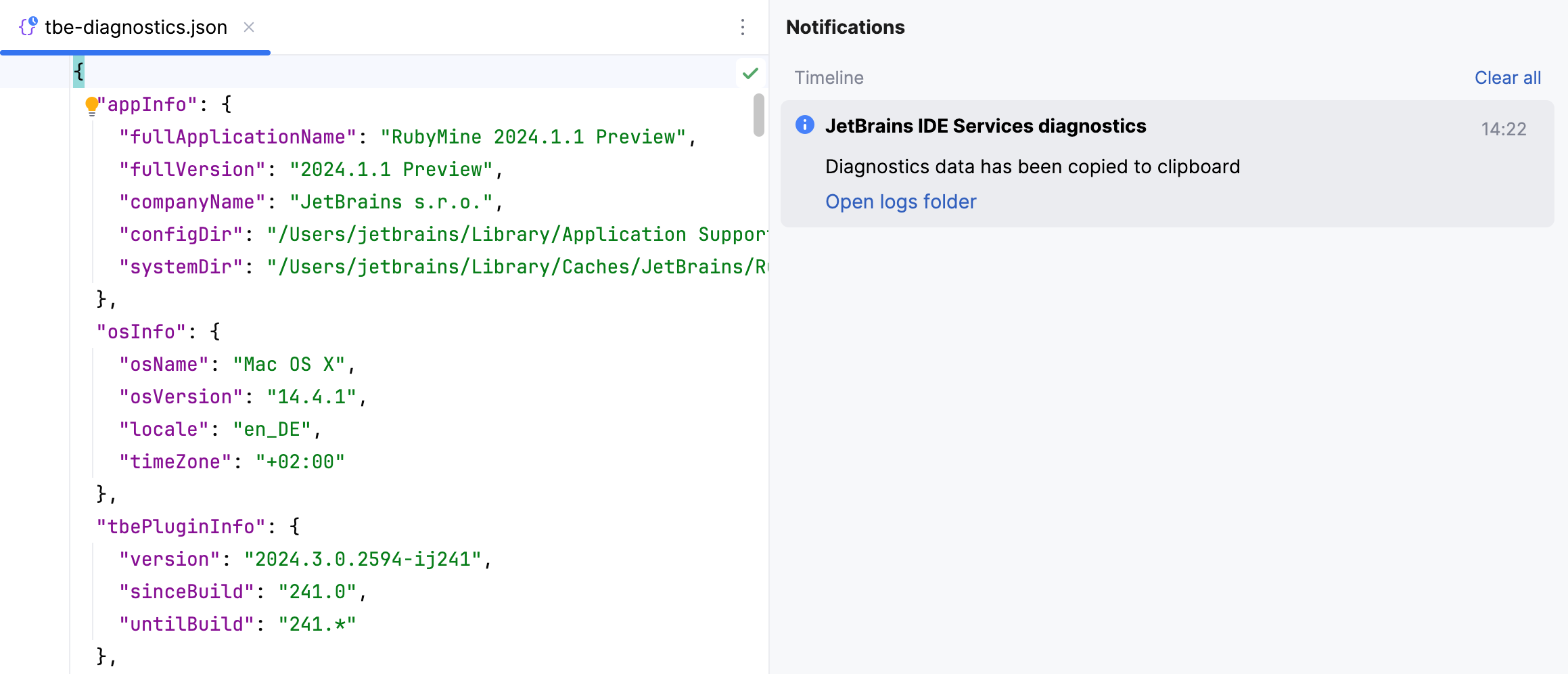Click the "osName" key
1568x674 pixels.
click(x=164, y=364)
